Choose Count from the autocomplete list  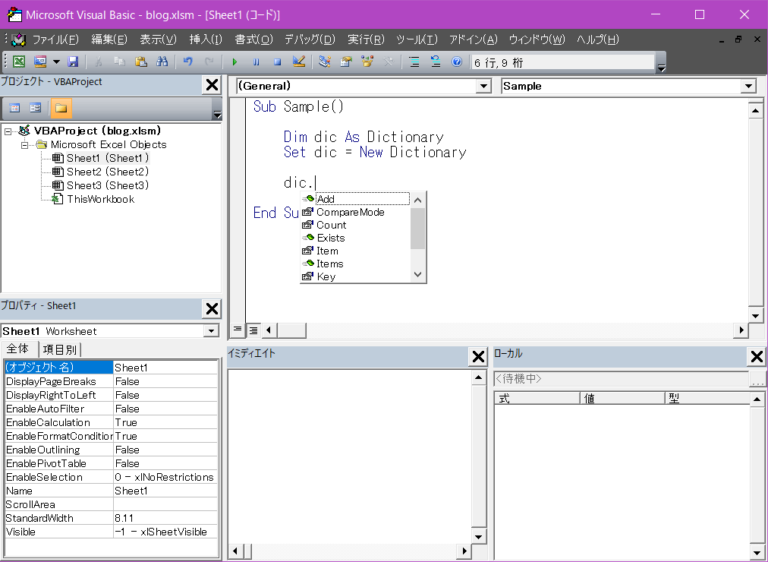[x=356, y=225]
